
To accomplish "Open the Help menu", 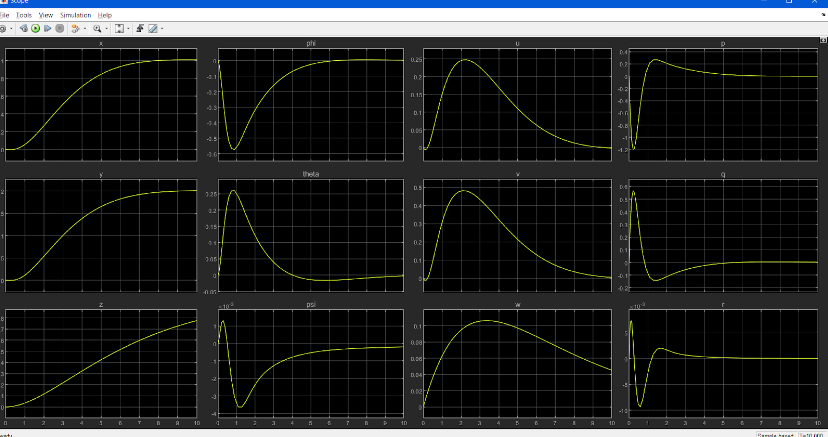I will tap(104, 15).
